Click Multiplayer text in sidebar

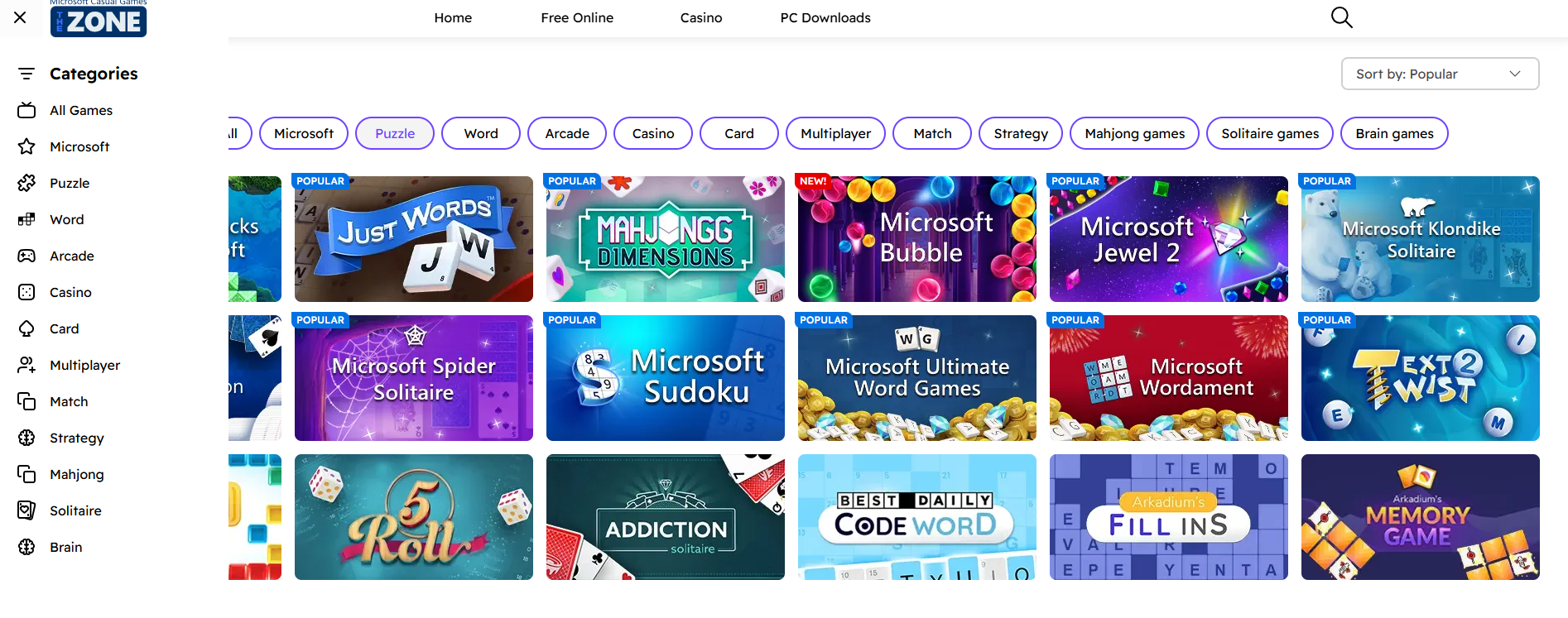84,365
